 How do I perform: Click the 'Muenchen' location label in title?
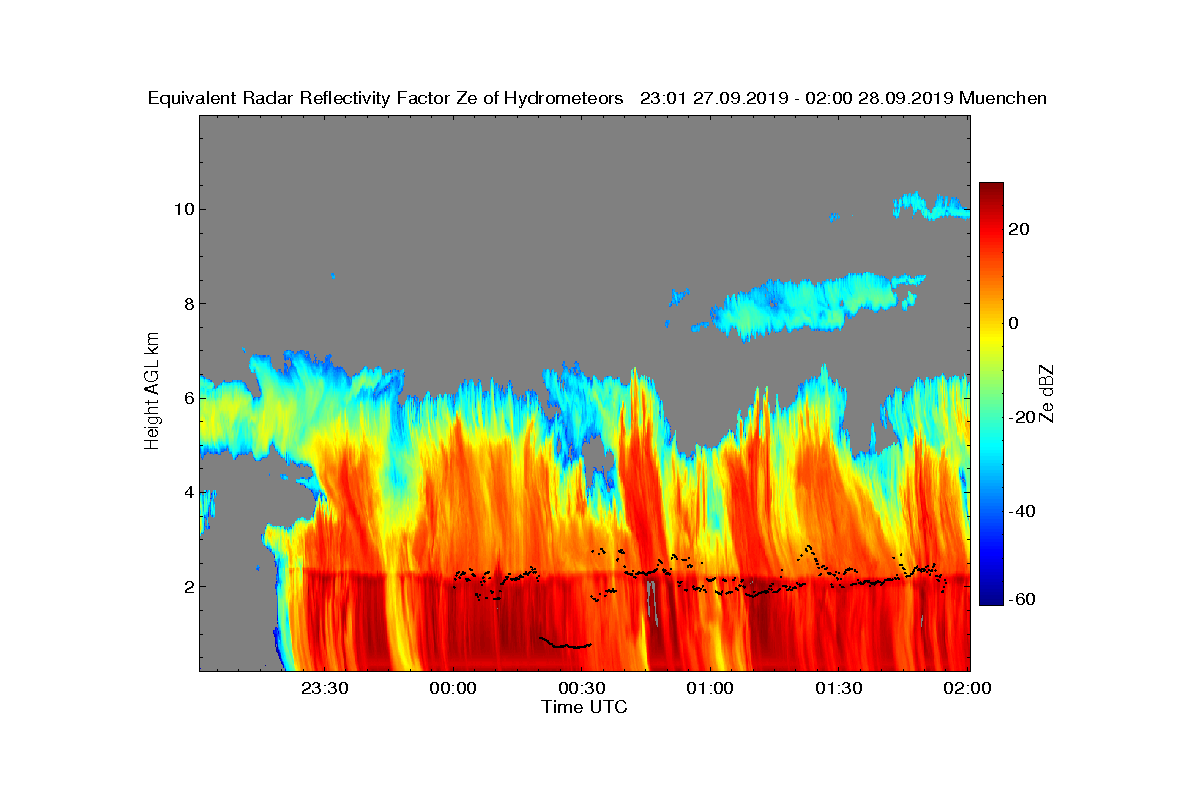(1003, 98)
